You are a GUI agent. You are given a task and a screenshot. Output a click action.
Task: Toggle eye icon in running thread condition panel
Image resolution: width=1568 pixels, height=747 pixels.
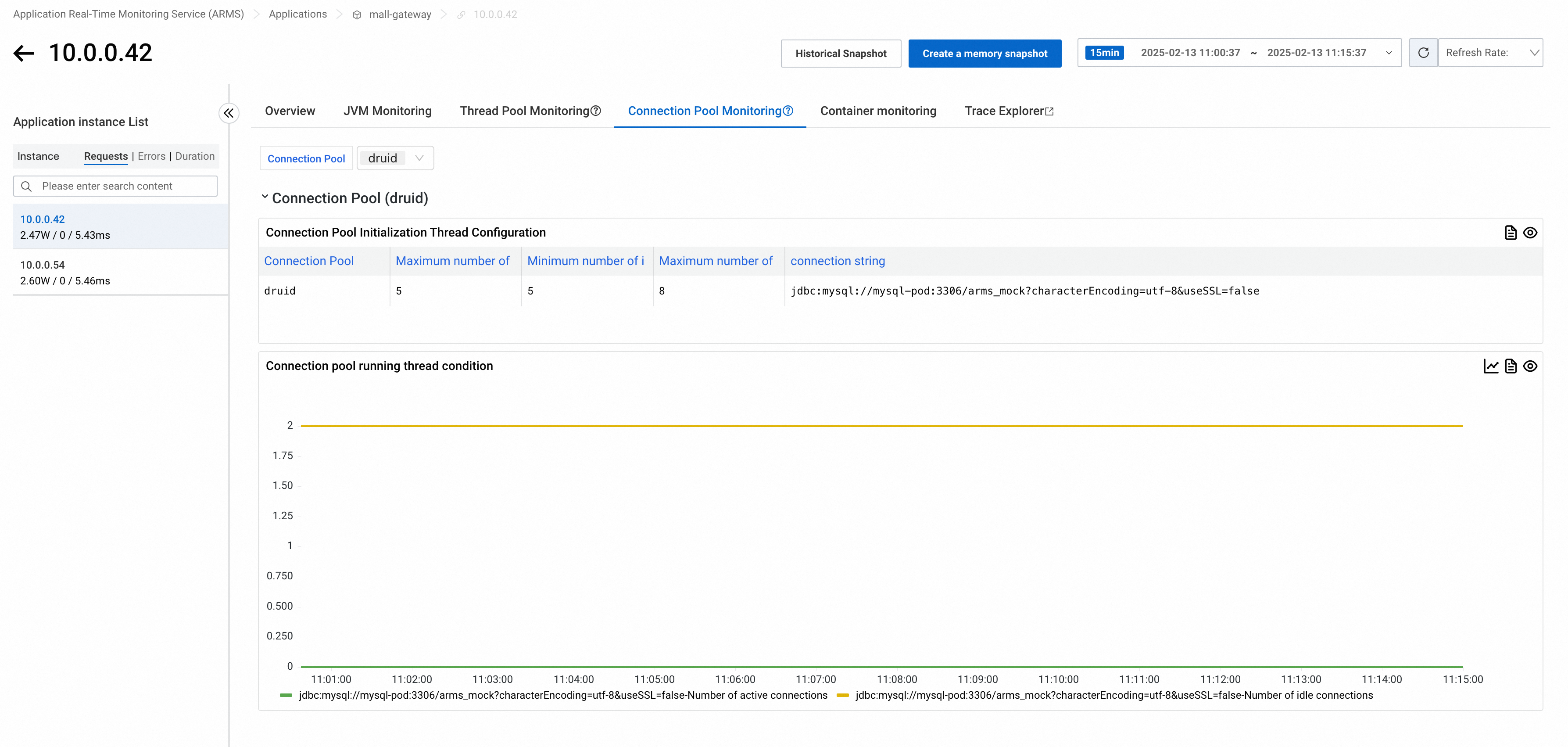(1530, 366)
